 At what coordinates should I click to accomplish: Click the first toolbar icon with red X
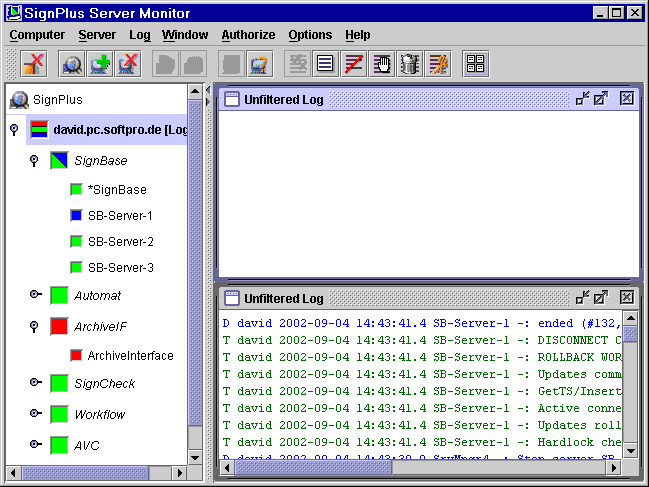(34, 65)
